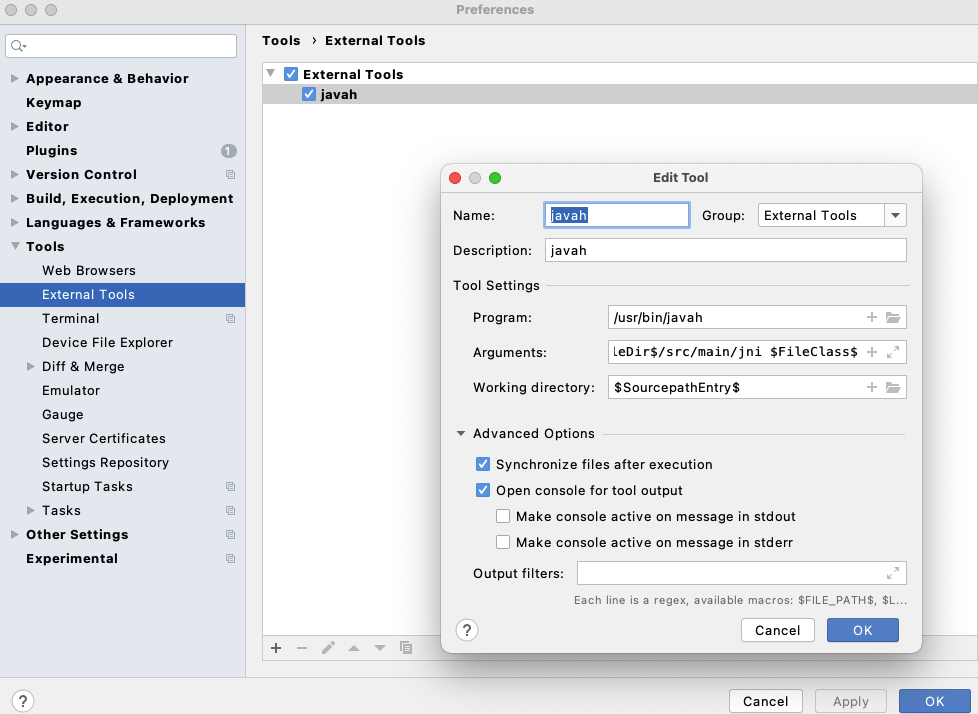This screenshot has height=714, width=978.
Task: Click Cancel in Edit Tool dialog
Action: coord(777,630)
